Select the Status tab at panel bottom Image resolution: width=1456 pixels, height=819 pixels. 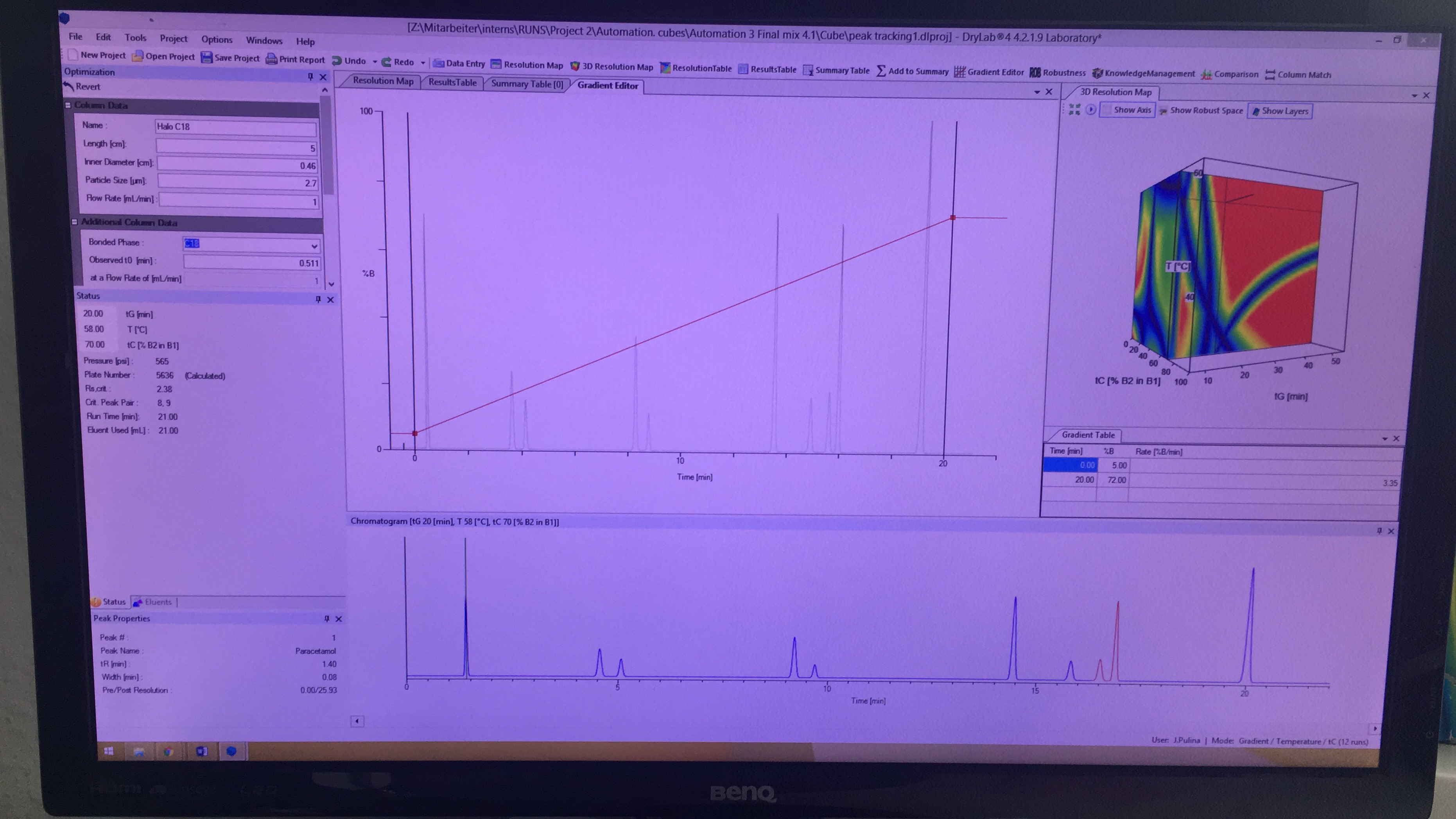[109, 602]
